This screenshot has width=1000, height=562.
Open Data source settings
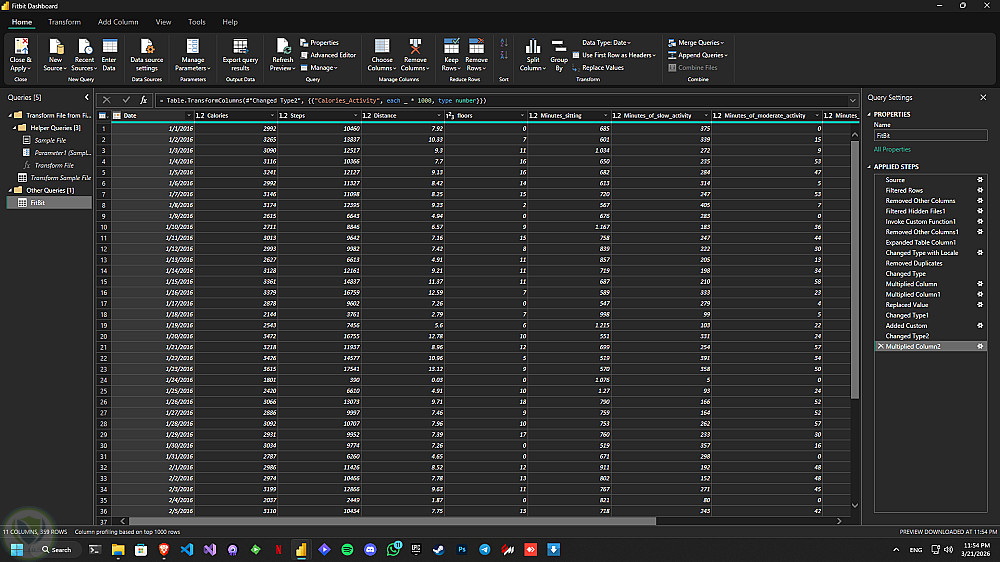(x=147, y=47)
